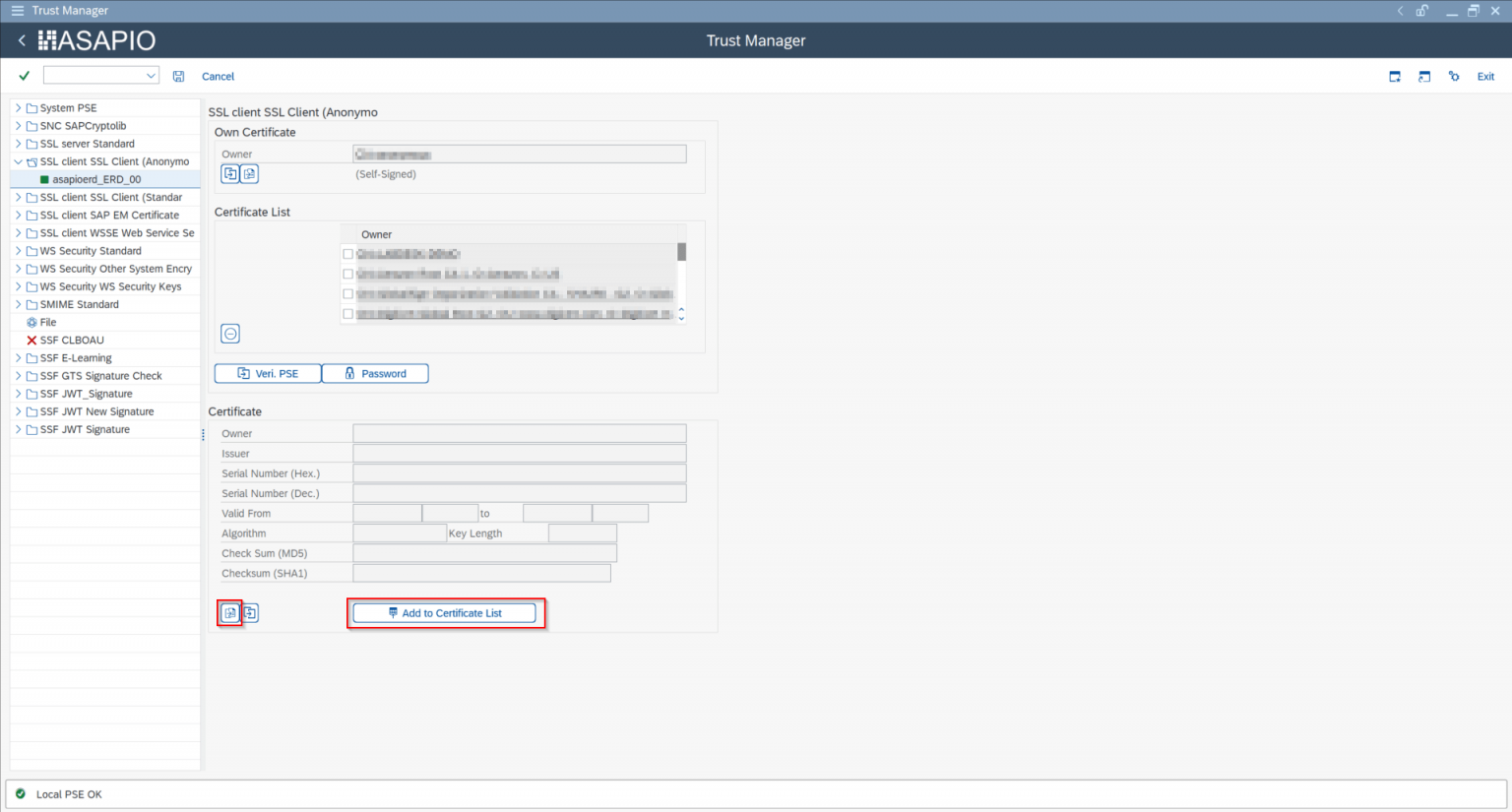This screenshot has height=812, width=1512.
Task: Open the customize layout gear icon
Action: pos(1454,76)
